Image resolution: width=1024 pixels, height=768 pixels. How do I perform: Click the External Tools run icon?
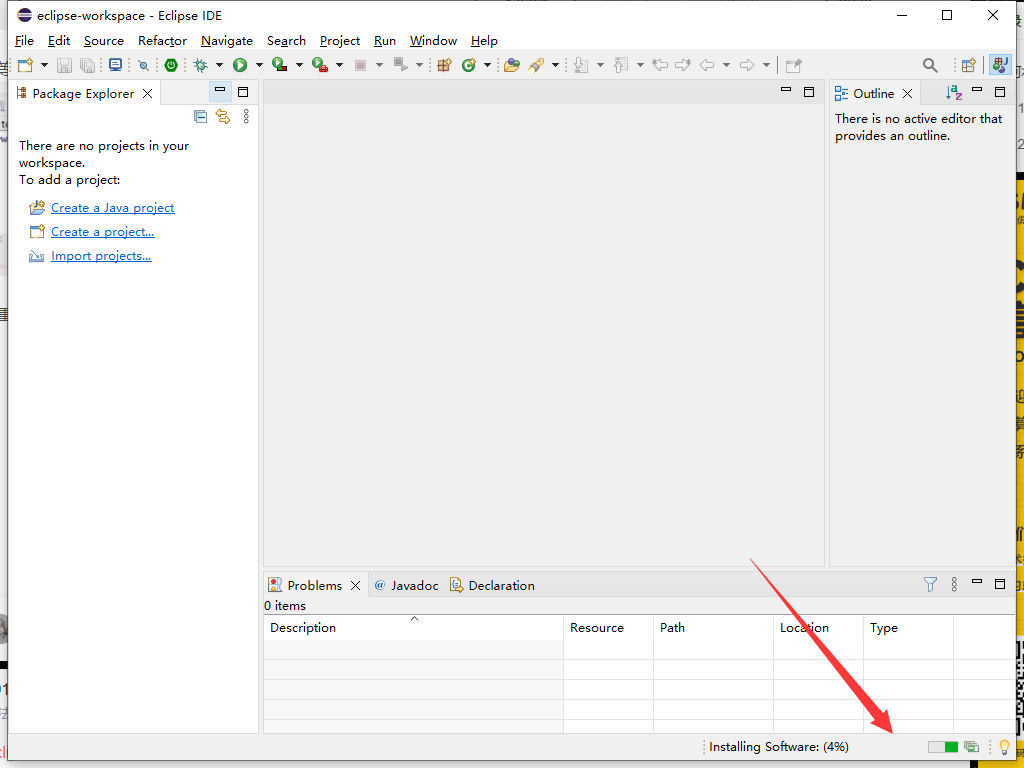pos(320,65)
